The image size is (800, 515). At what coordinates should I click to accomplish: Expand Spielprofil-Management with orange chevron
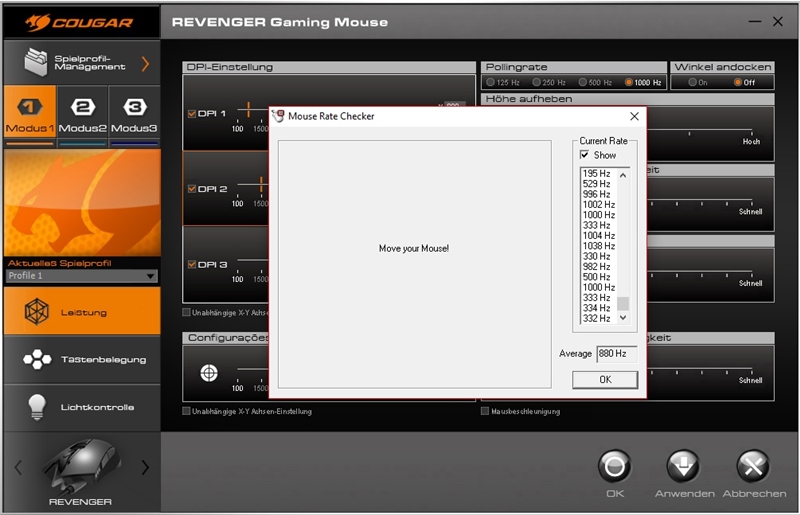point(145,64)
